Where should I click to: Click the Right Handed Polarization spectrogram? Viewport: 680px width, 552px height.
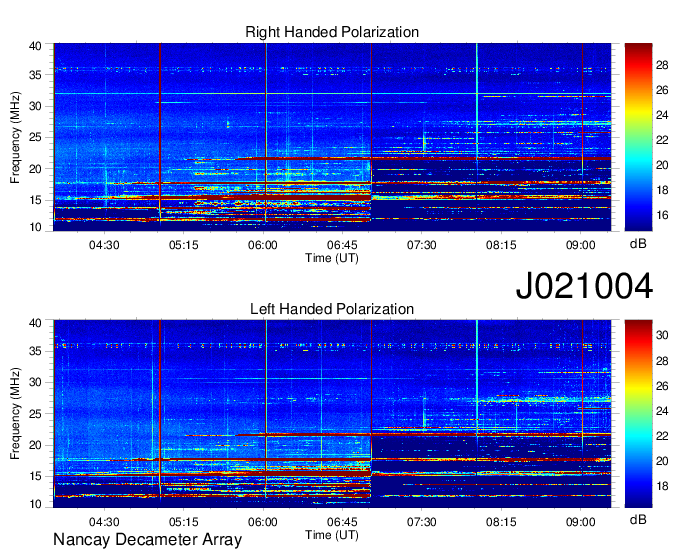click(x=332, y=137)
